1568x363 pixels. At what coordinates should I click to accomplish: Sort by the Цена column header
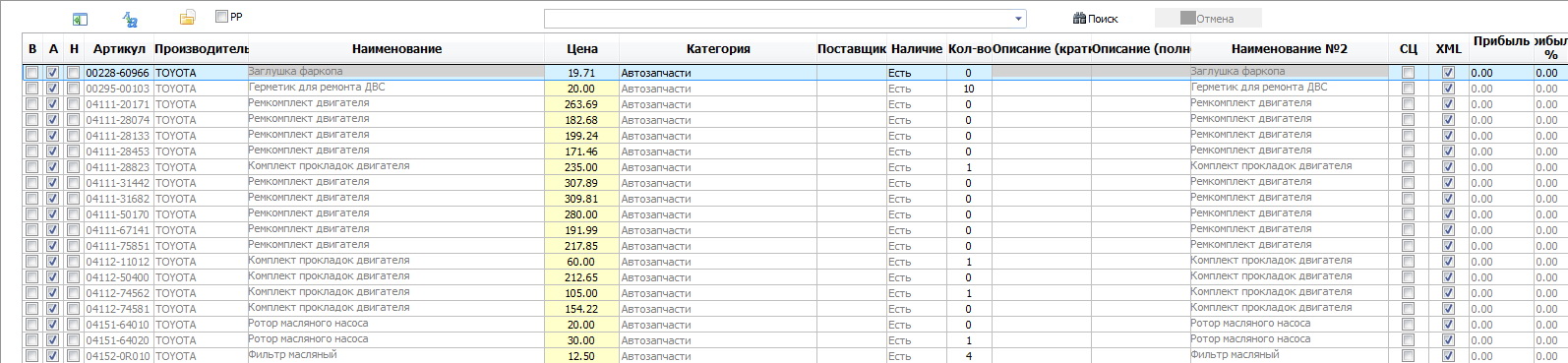click(x=582, y=49)
